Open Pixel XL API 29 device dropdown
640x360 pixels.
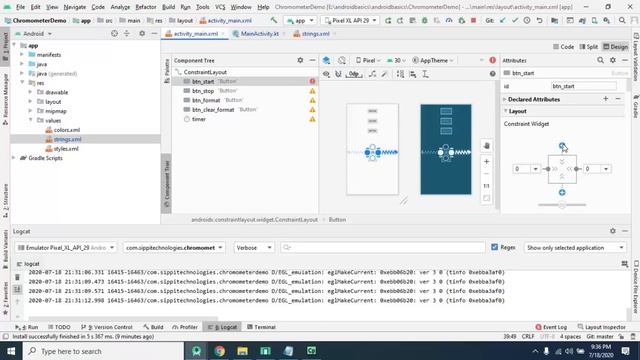[x=351, y=20]
